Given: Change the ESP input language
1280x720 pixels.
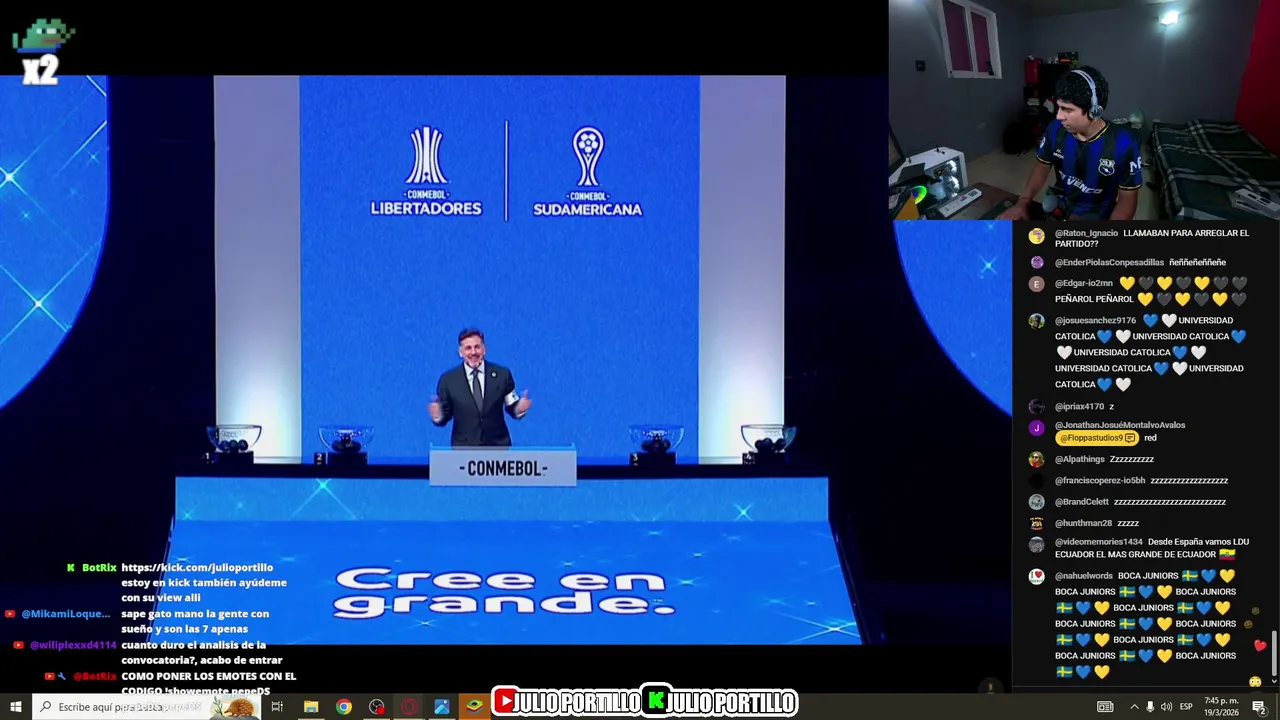Looking at the screenshot, I should click(x=1186, y=707).
